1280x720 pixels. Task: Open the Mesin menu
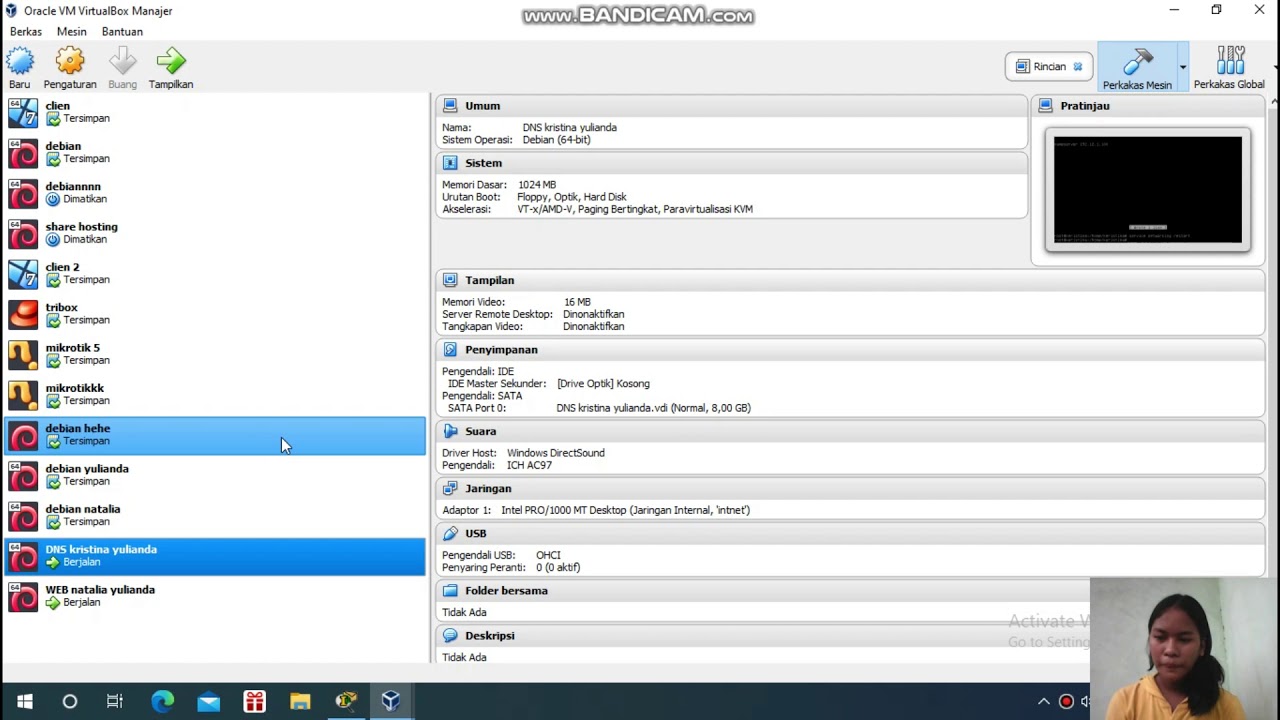coord(71,32)
